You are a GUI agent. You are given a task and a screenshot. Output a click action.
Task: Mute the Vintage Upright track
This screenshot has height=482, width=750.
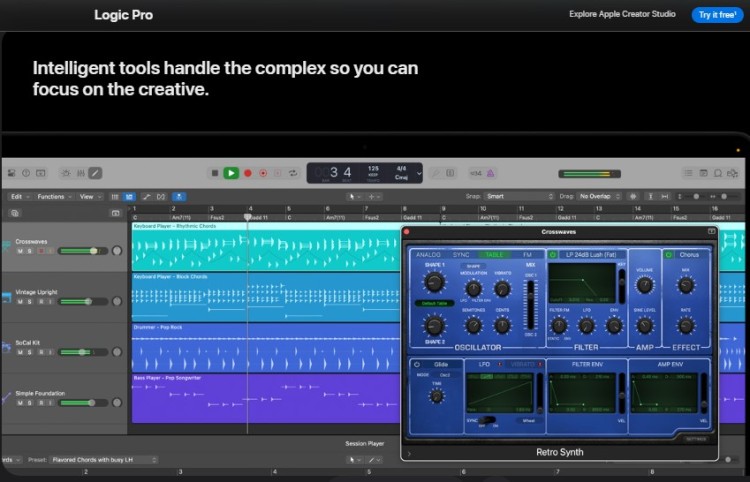(20, 302)
